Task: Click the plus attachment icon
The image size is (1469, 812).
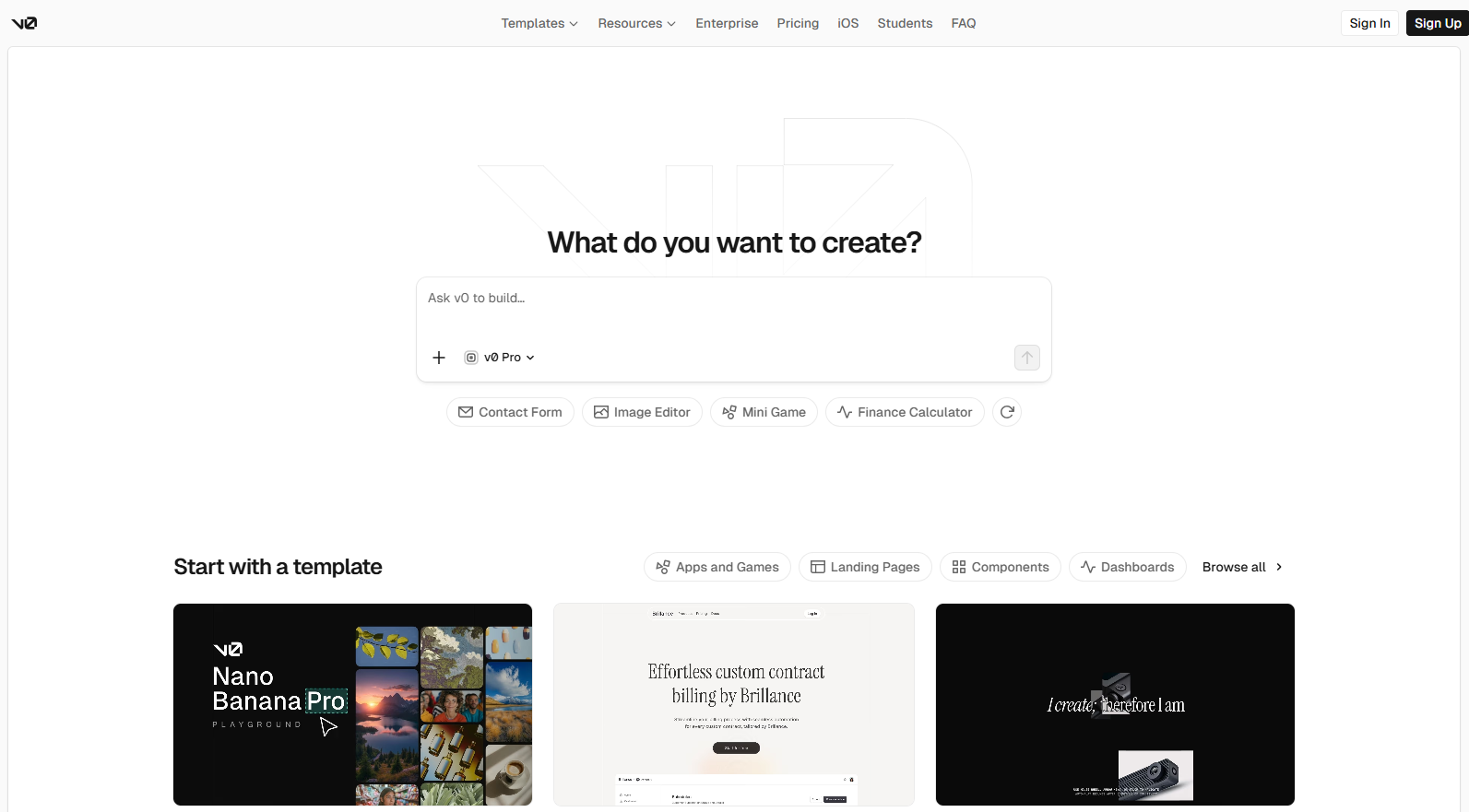Action: coord(439,358)
